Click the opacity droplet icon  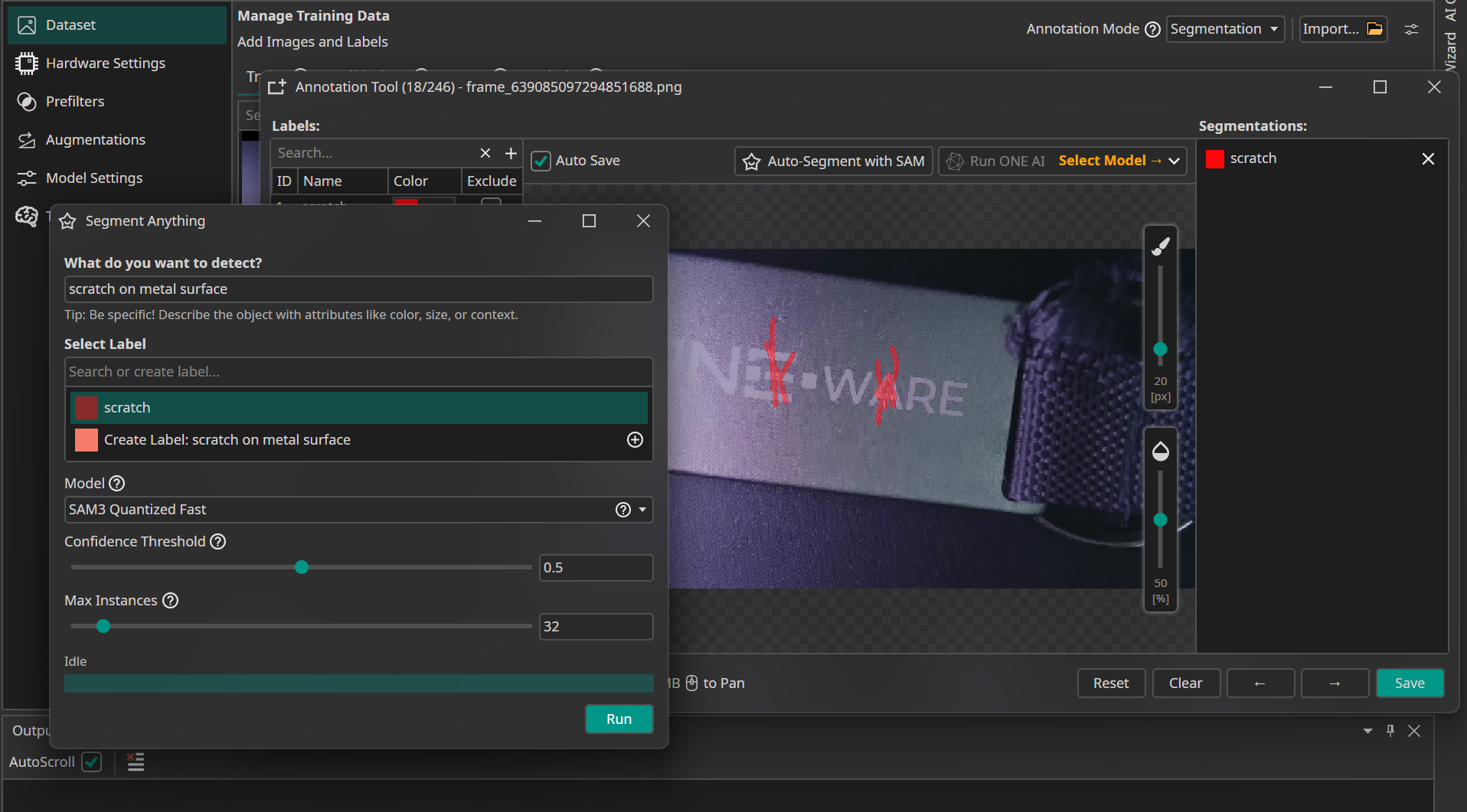1161,452
